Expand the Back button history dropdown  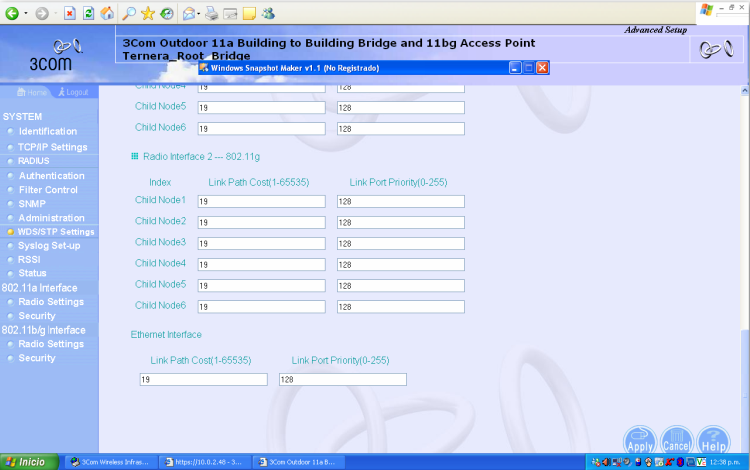[x=27, y=14]
